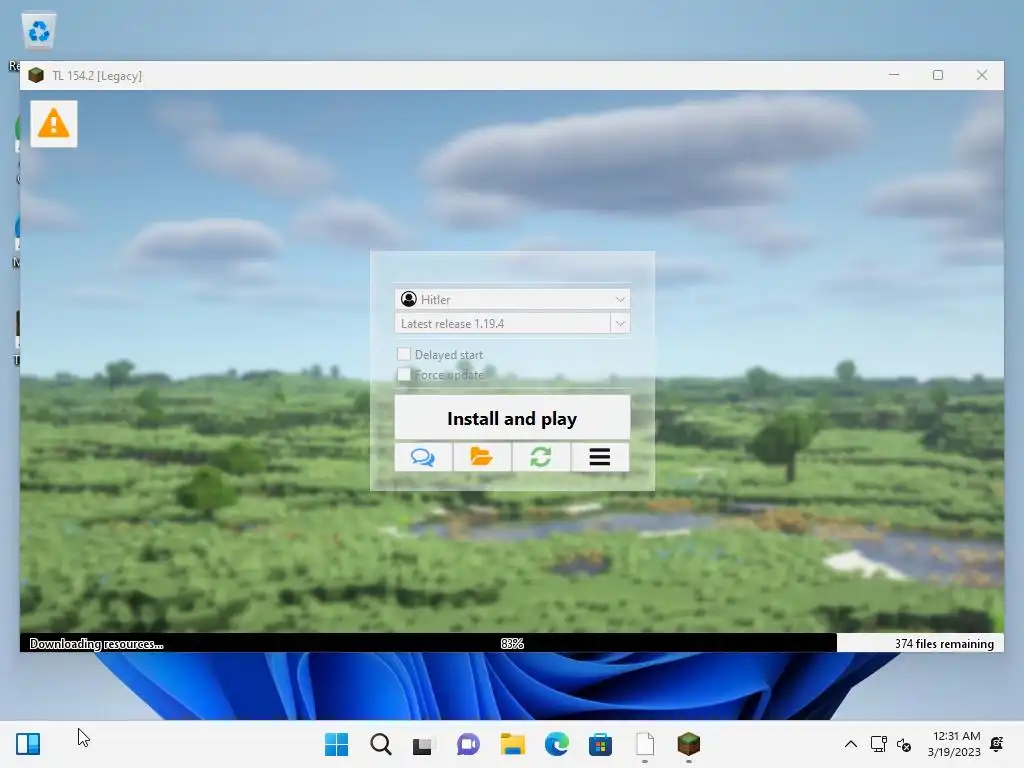This screenshot has height=768, width=1024.
Task: Open the game folder icon button
Action: click(x=482, y=456)
